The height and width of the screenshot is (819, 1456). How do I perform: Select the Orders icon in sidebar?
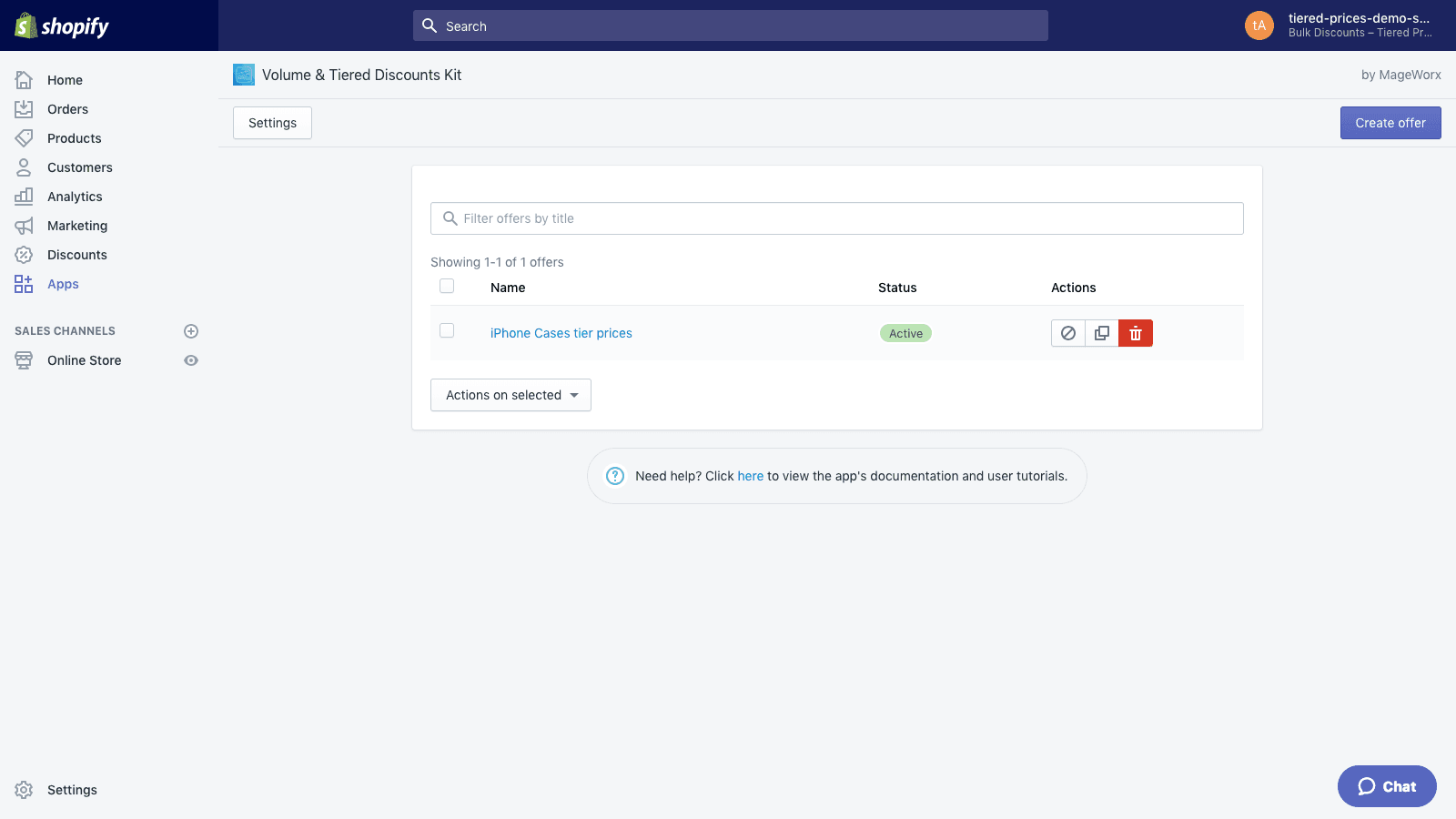[x=24, y=108]
